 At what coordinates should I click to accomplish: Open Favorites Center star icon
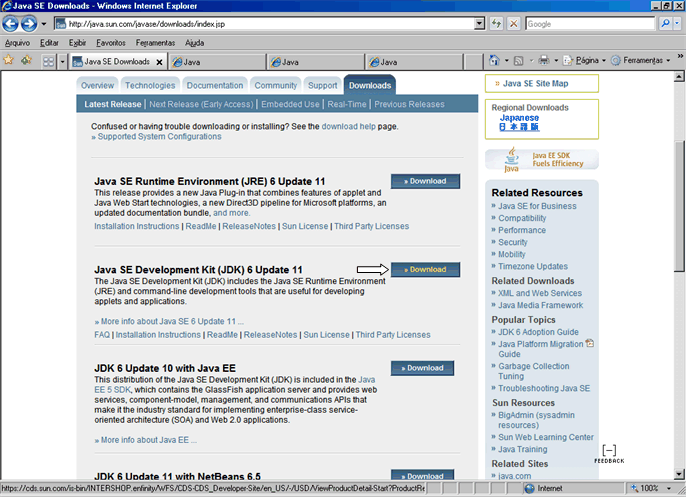coord(8,60)
